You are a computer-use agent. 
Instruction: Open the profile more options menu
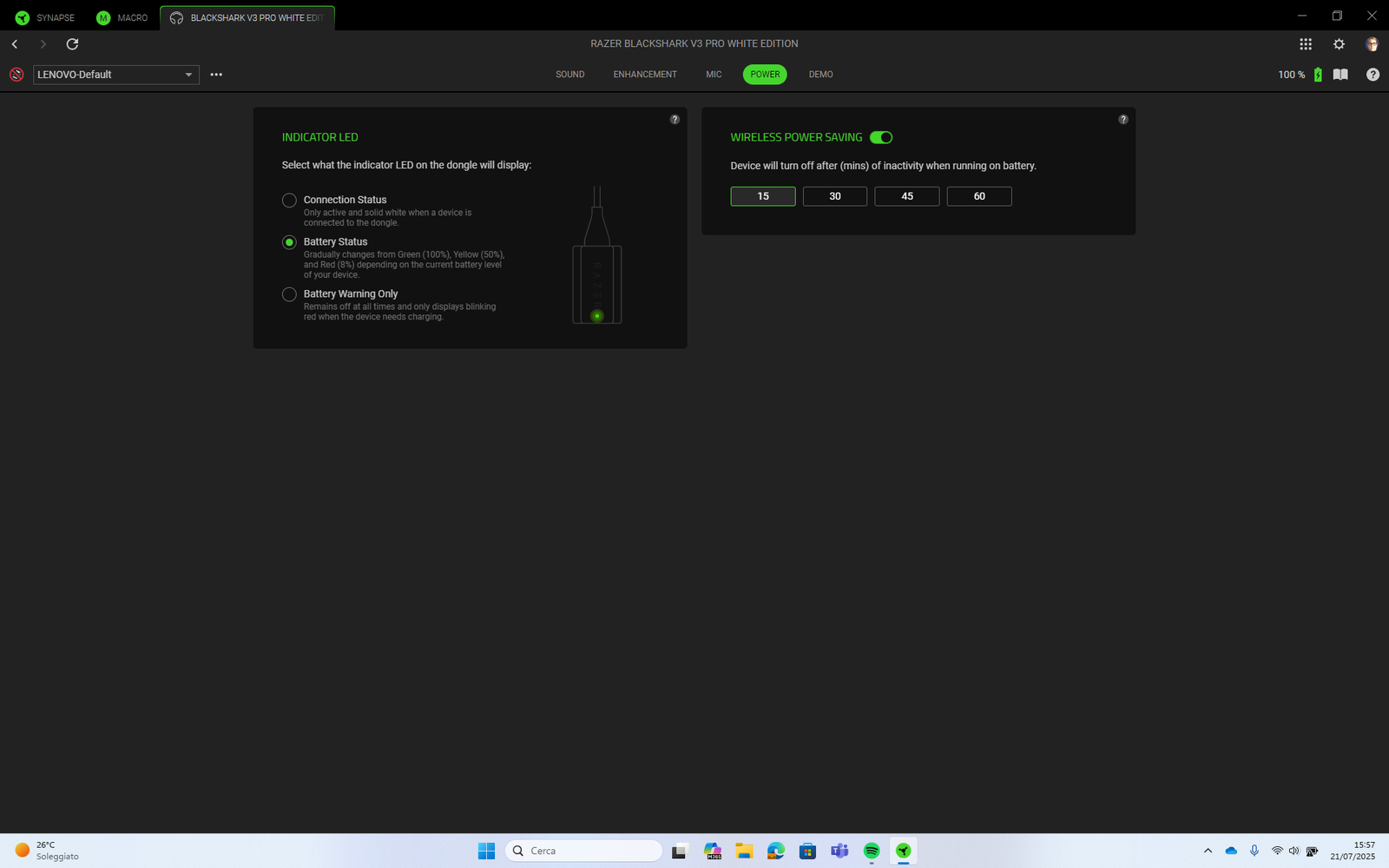pyautogui.click(x=216, y=75)
